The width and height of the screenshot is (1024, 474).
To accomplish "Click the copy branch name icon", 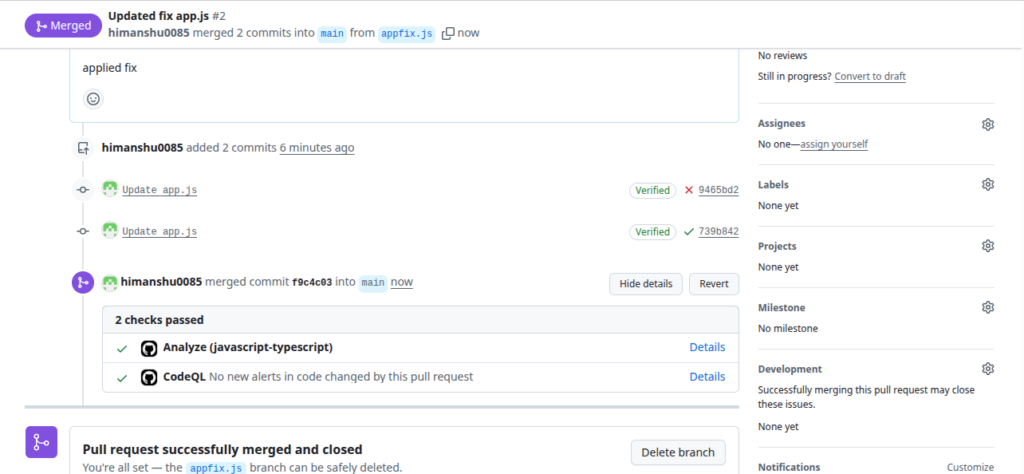I will click(448, 33).
